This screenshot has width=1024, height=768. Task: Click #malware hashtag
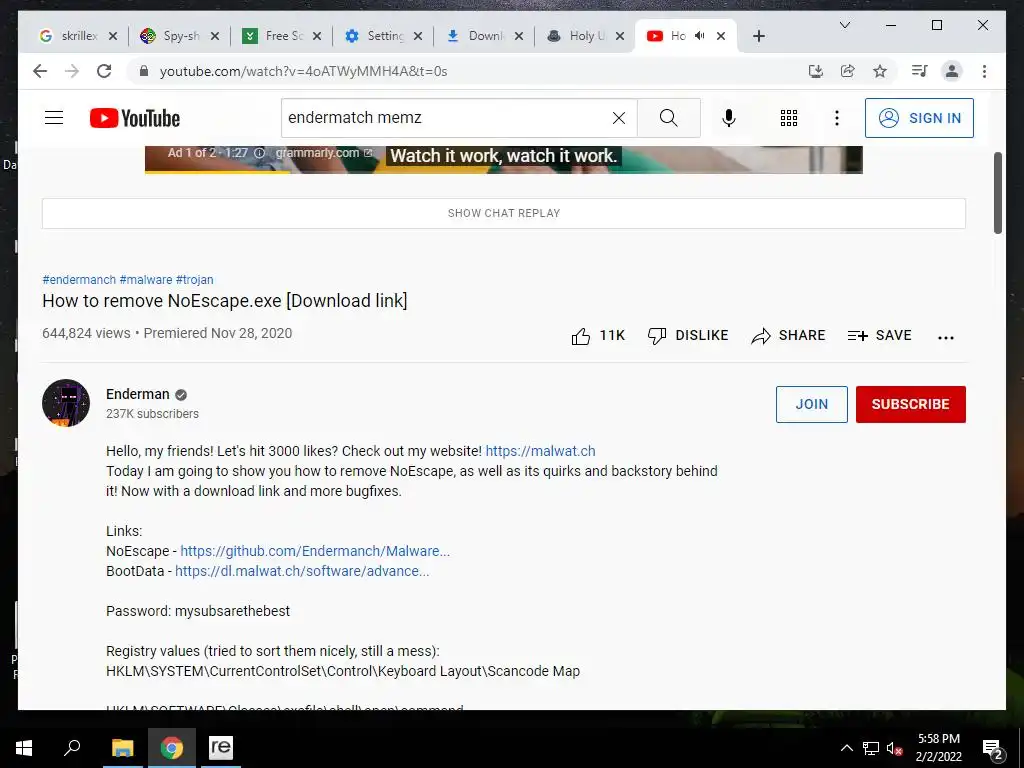pyautogui.click(x=146, y=280)
